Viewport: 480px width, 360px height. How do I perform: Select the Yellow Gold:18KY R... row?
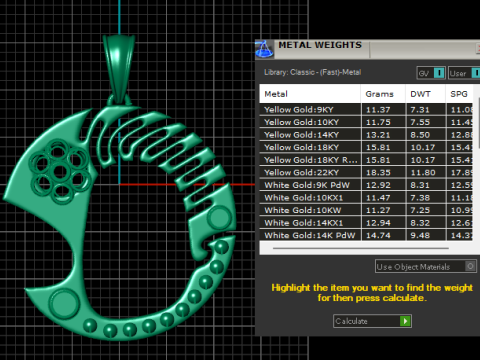366,160
